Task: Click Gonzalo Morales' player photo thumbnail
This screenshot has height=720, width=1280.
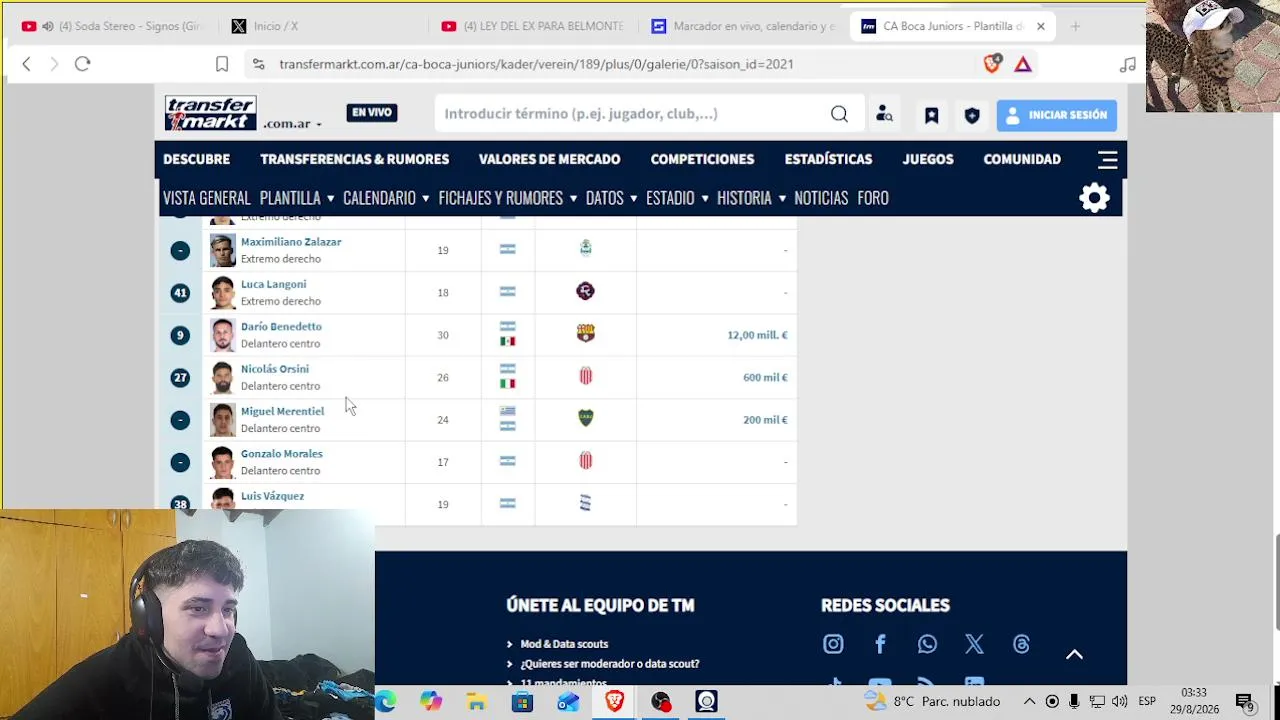Action: [222, 462]
